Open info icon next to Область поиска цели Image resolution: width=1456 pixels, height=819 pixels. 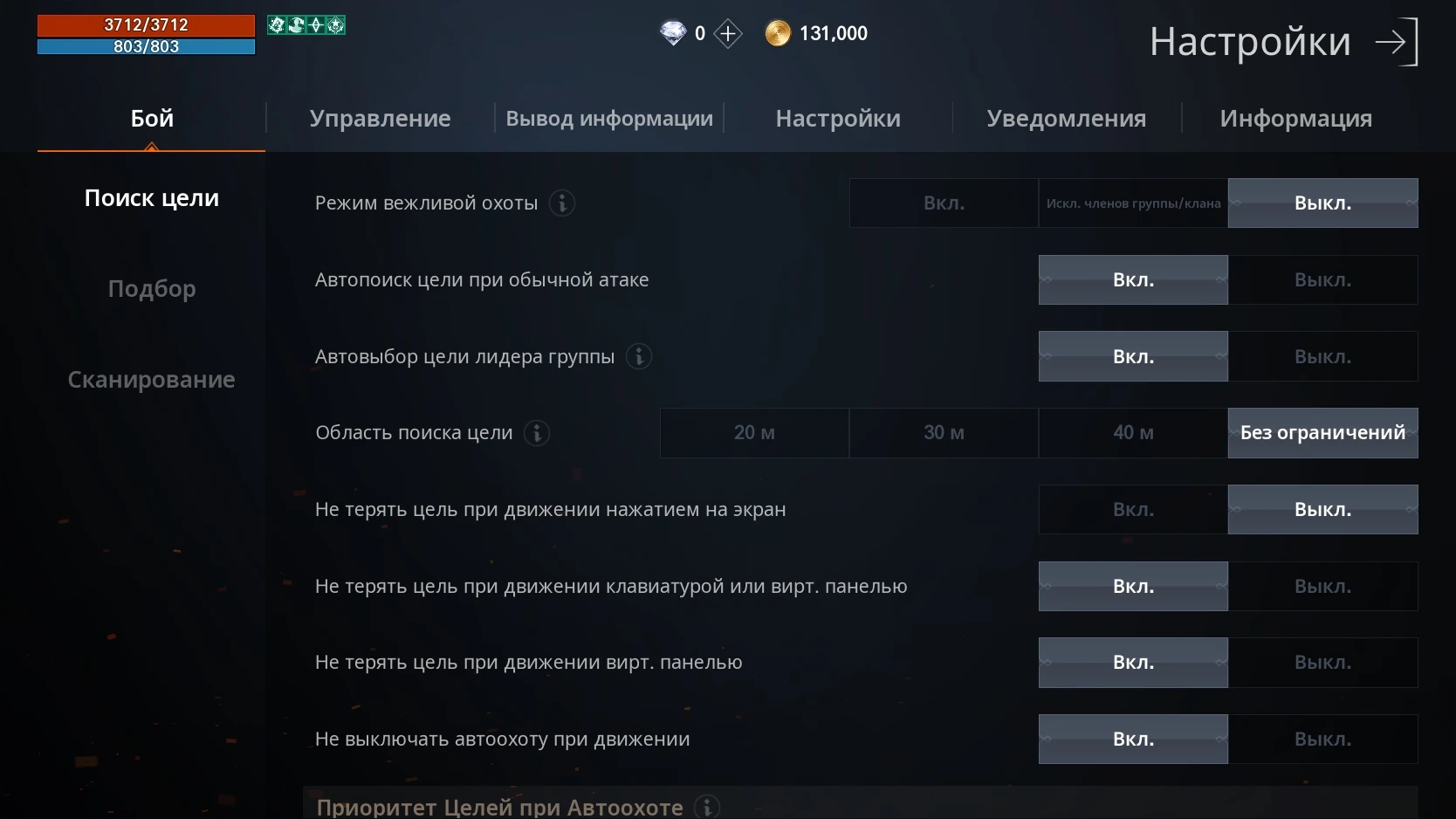(x=537, y=433)
